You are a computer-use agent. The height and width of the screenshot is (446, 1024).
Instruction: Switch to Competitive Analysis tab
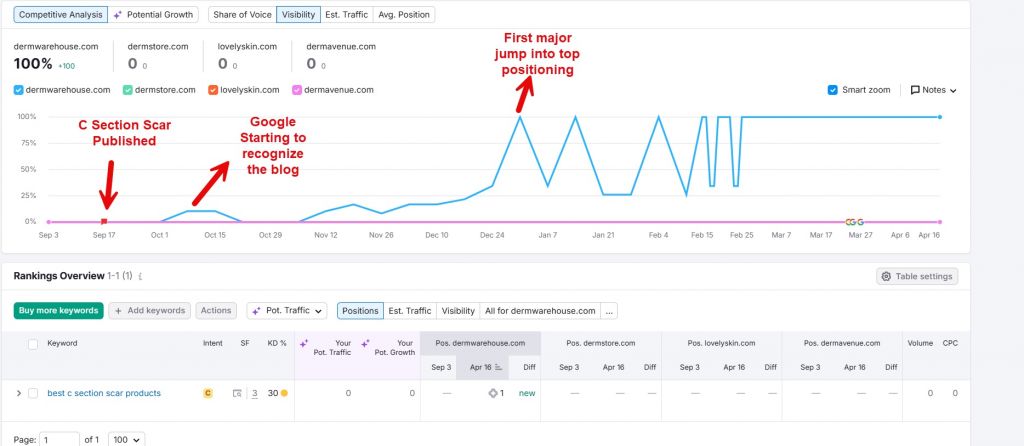pos(59,14)
